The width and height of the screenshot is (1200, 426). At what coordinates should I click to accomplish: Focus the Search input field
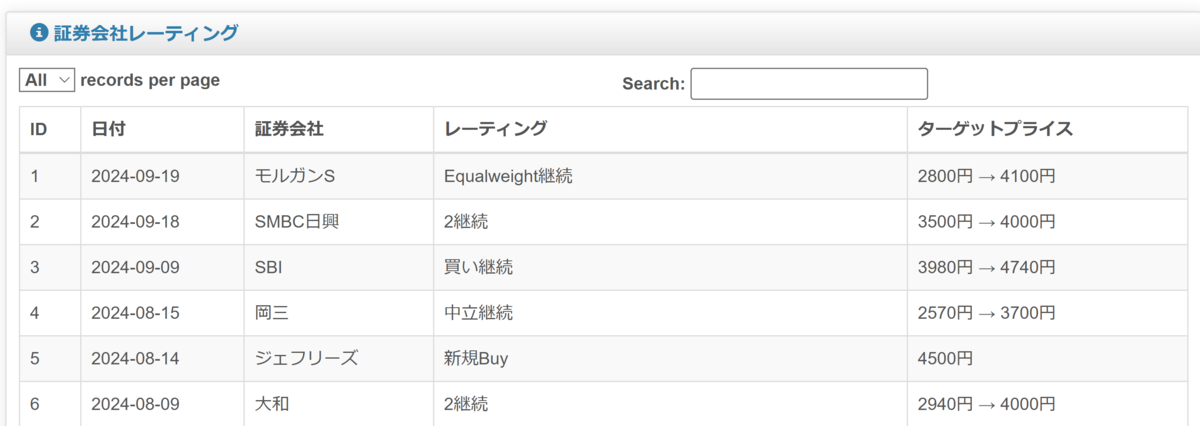pos(809,83)
